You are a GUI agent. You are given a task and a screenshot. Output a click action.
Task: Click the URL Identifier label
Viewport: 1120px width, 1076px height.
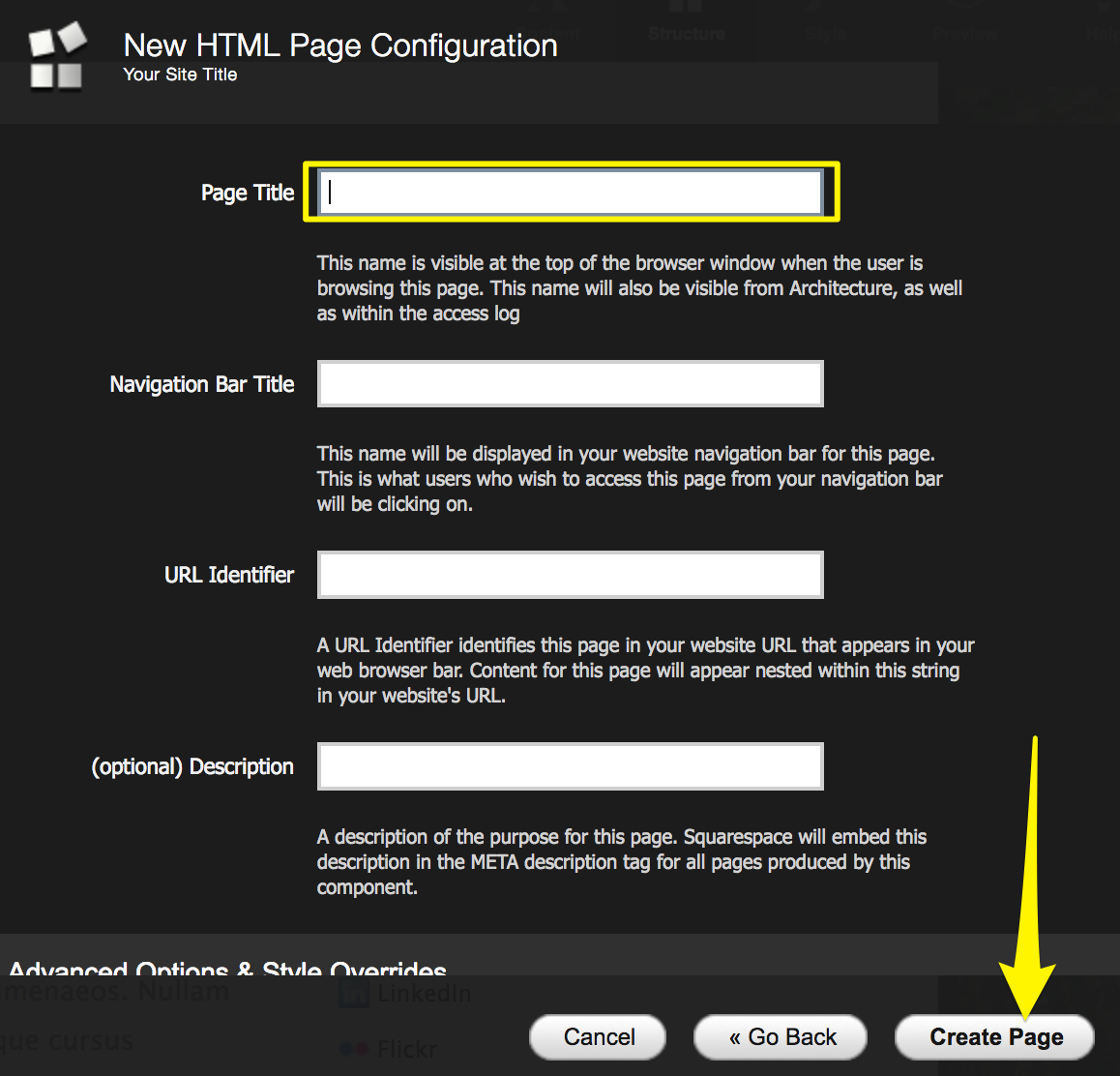[x=228, y=575]
